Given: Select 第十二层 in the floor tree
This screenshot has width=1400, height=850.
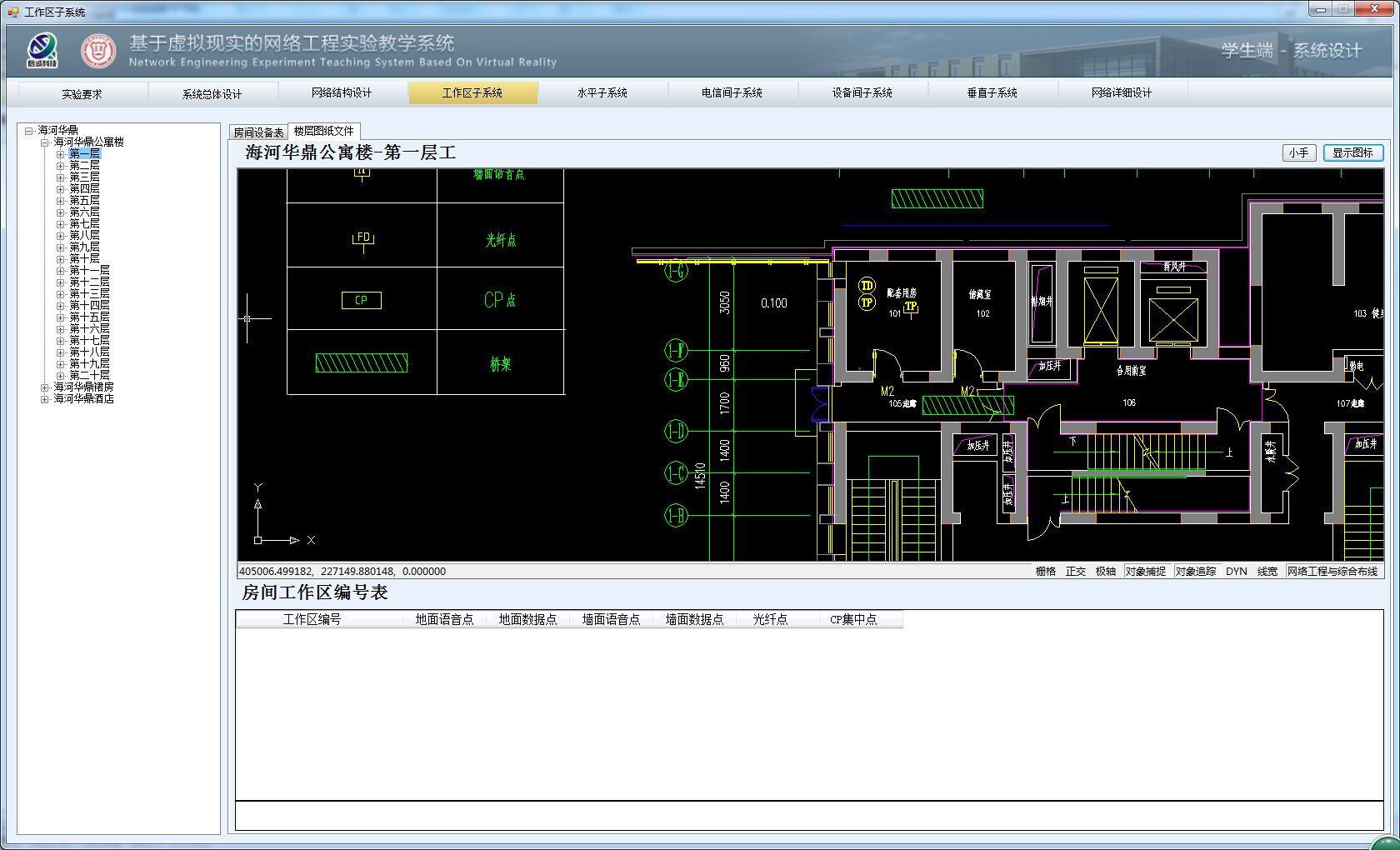Looking at the screenshot, I should pyautogui.click(x=90, y=282).
